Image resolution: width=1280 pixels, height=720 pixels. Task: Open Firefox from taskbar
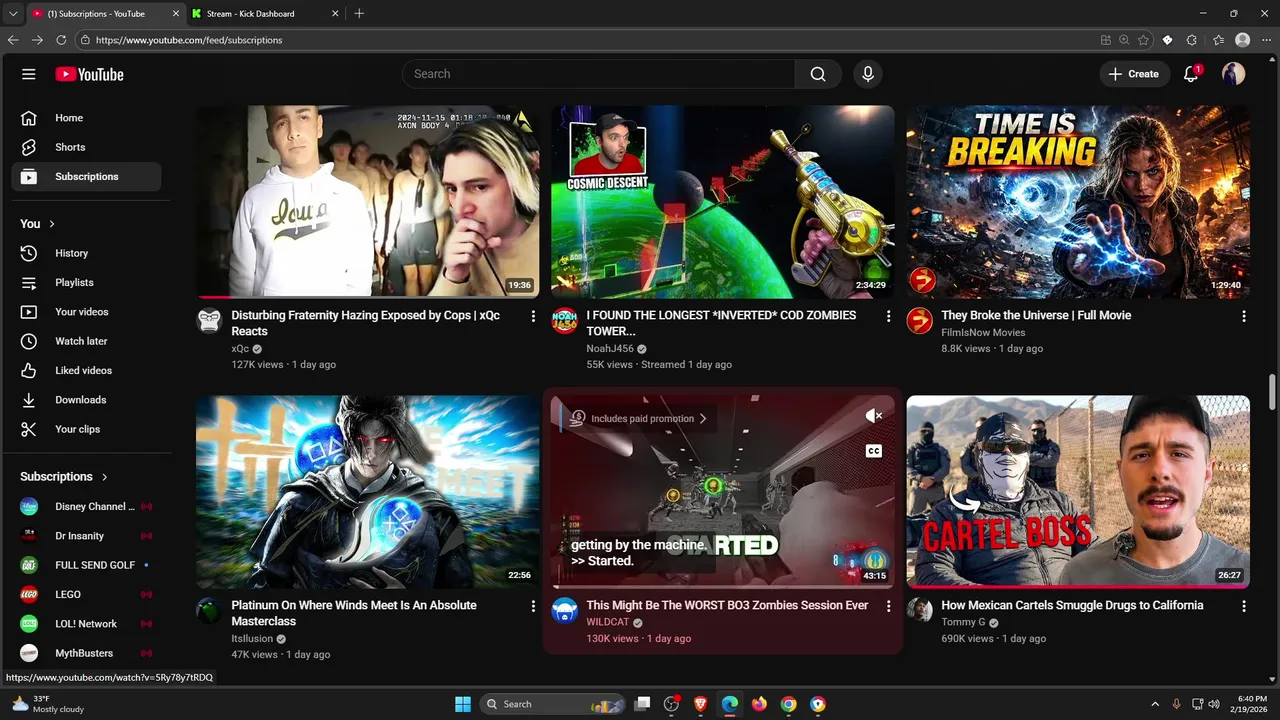click(x=759, y=704)
